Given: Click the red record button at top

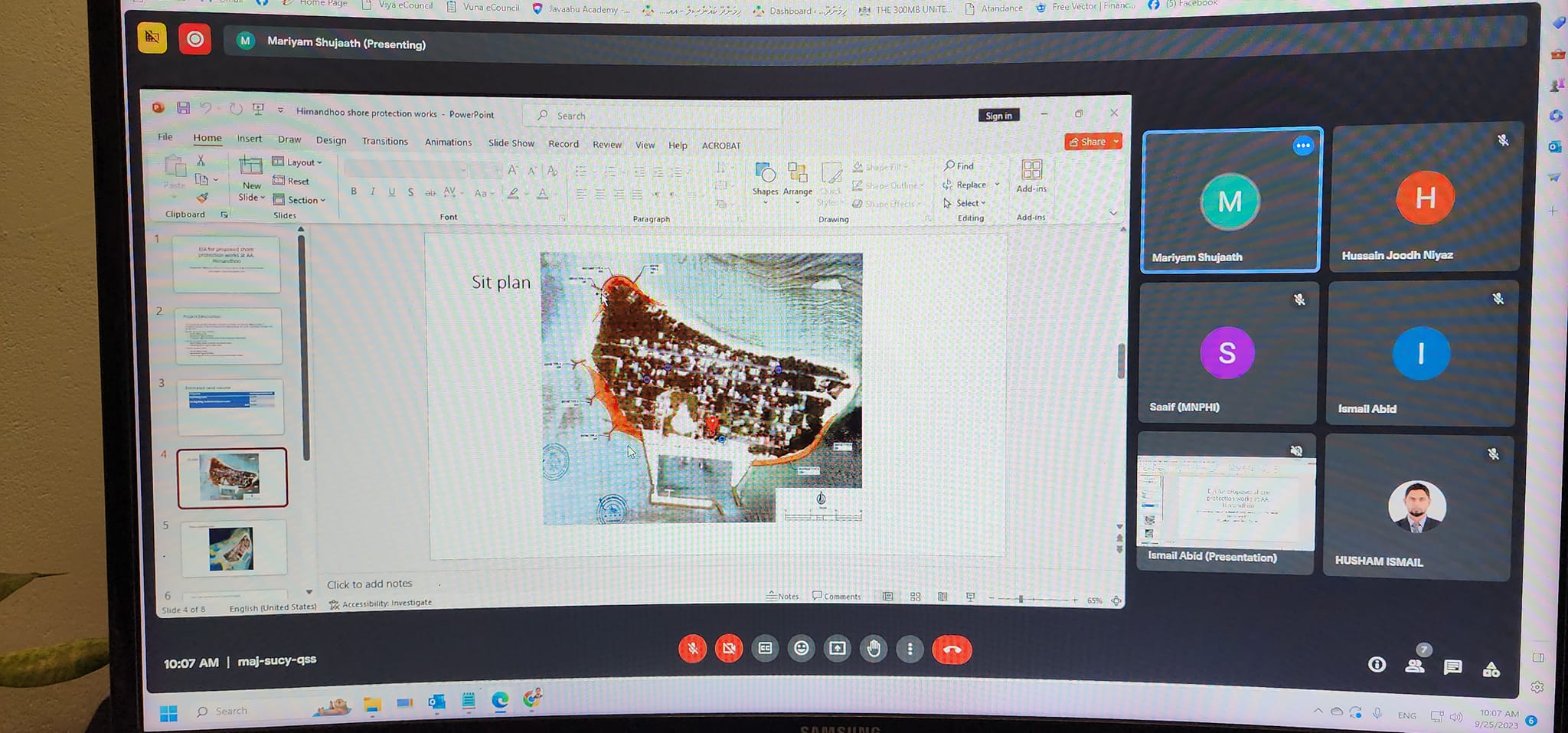Looking at the screenshot, I should (194, 38).
